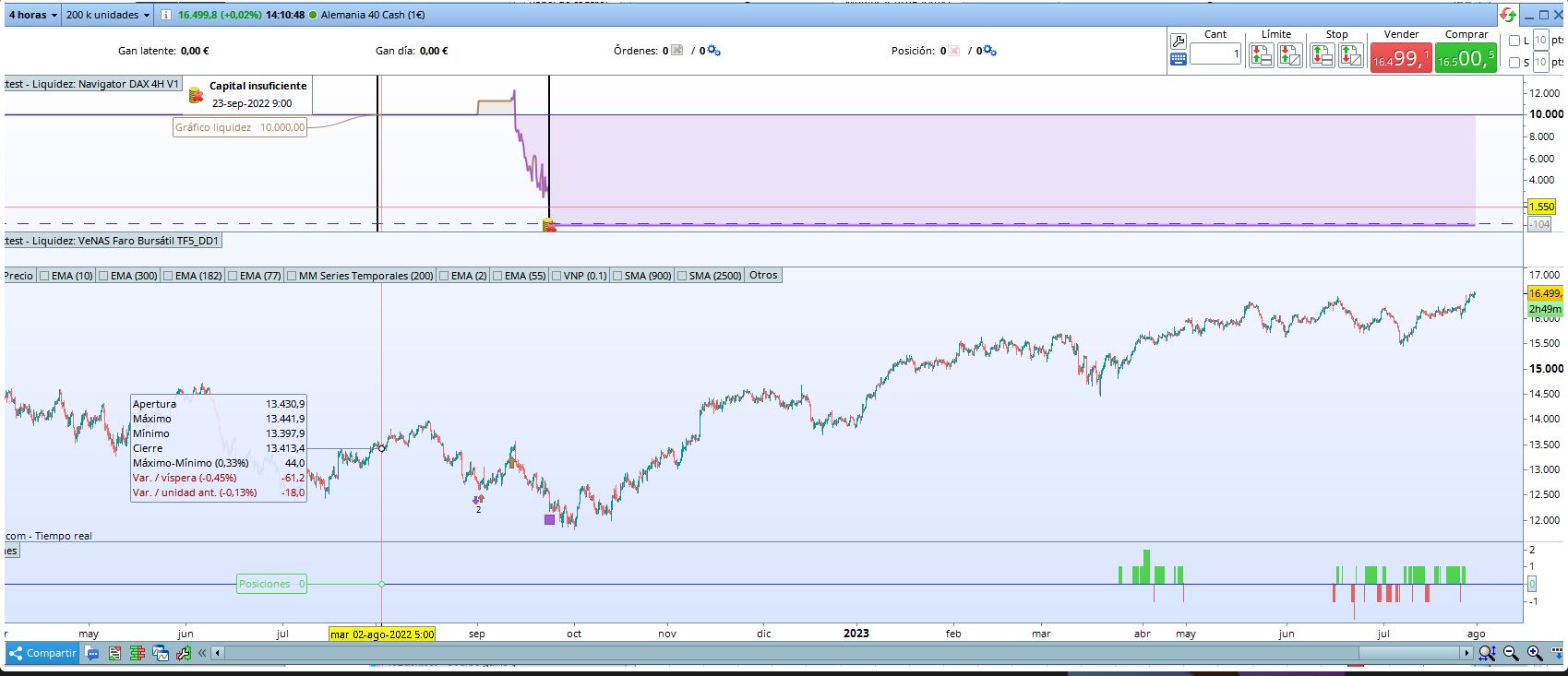Open the orders settings gear icon
Screen dimensions: 1568x676
[x=713, y=51]
